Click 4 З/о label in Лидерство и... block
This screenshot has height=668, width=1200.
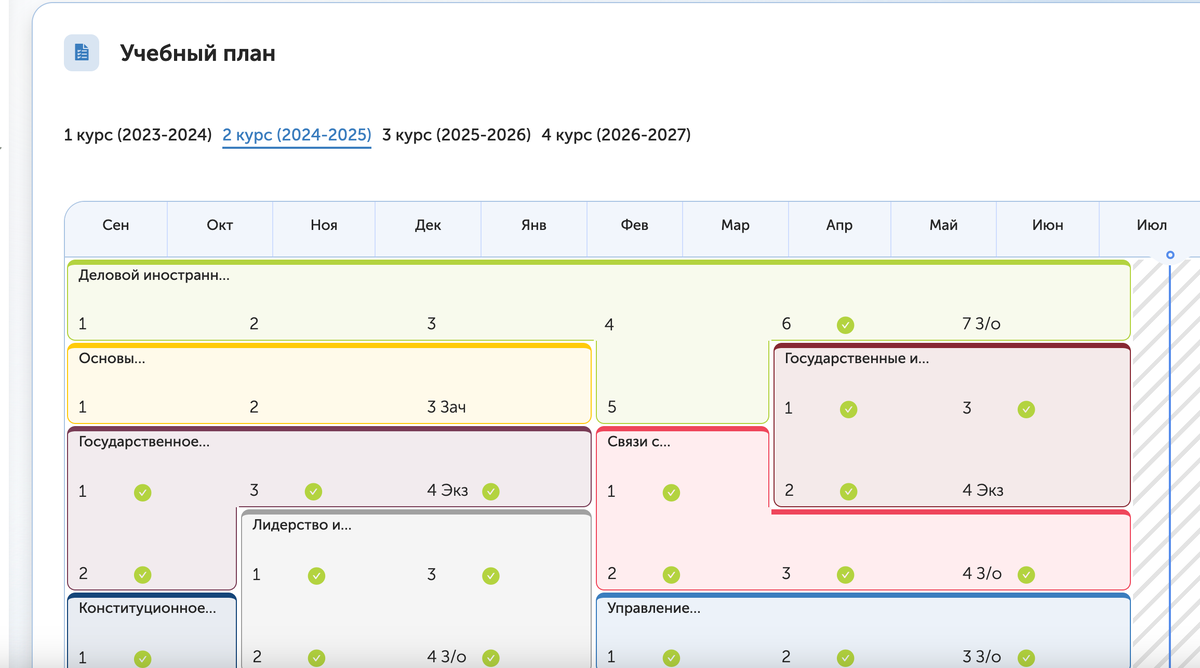tap(447, 656)
